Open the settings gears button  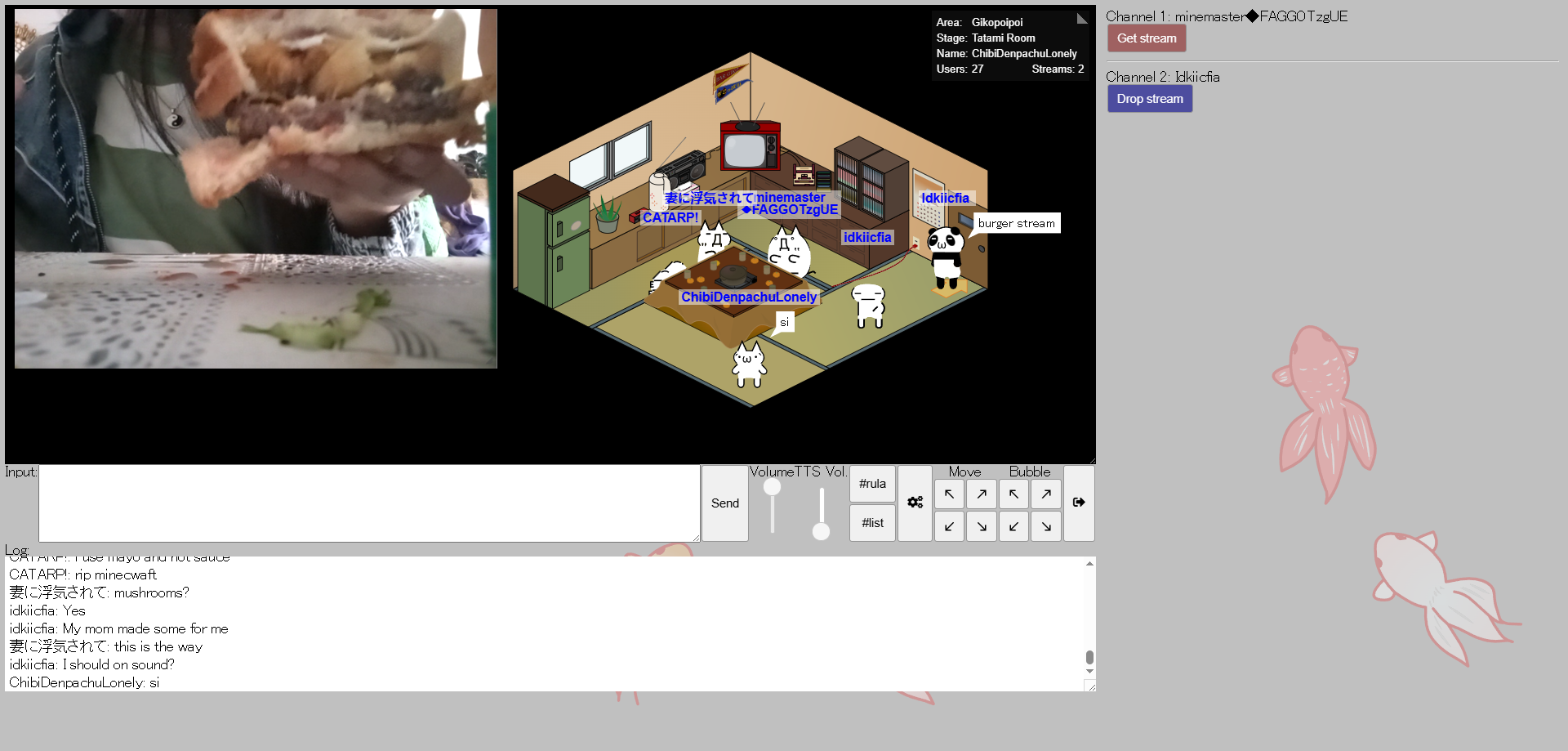(915, 503)
